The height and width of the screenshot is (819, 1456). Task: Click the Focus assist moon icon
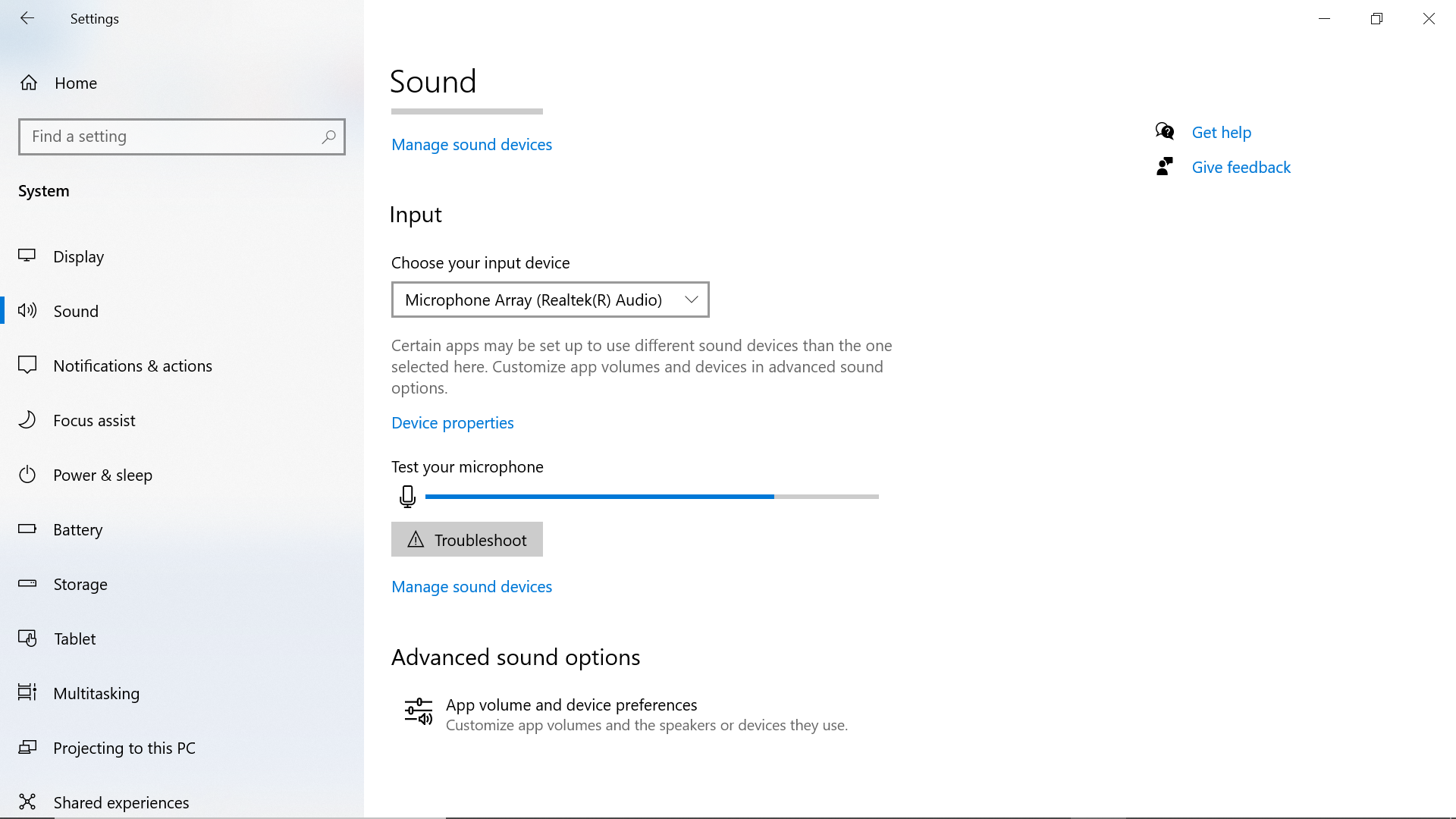pos(27,420)
